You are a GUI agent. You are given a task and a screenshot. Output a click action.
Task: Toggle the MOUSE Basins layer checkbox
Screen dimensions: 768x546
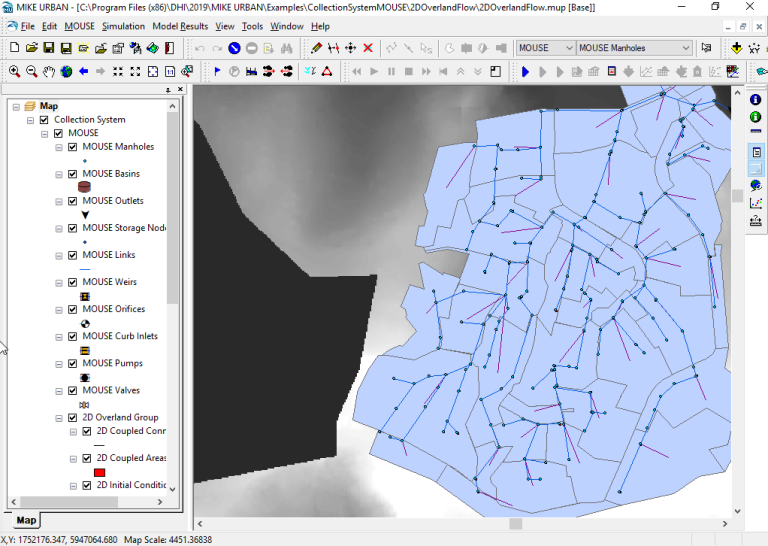coord(72,173)
